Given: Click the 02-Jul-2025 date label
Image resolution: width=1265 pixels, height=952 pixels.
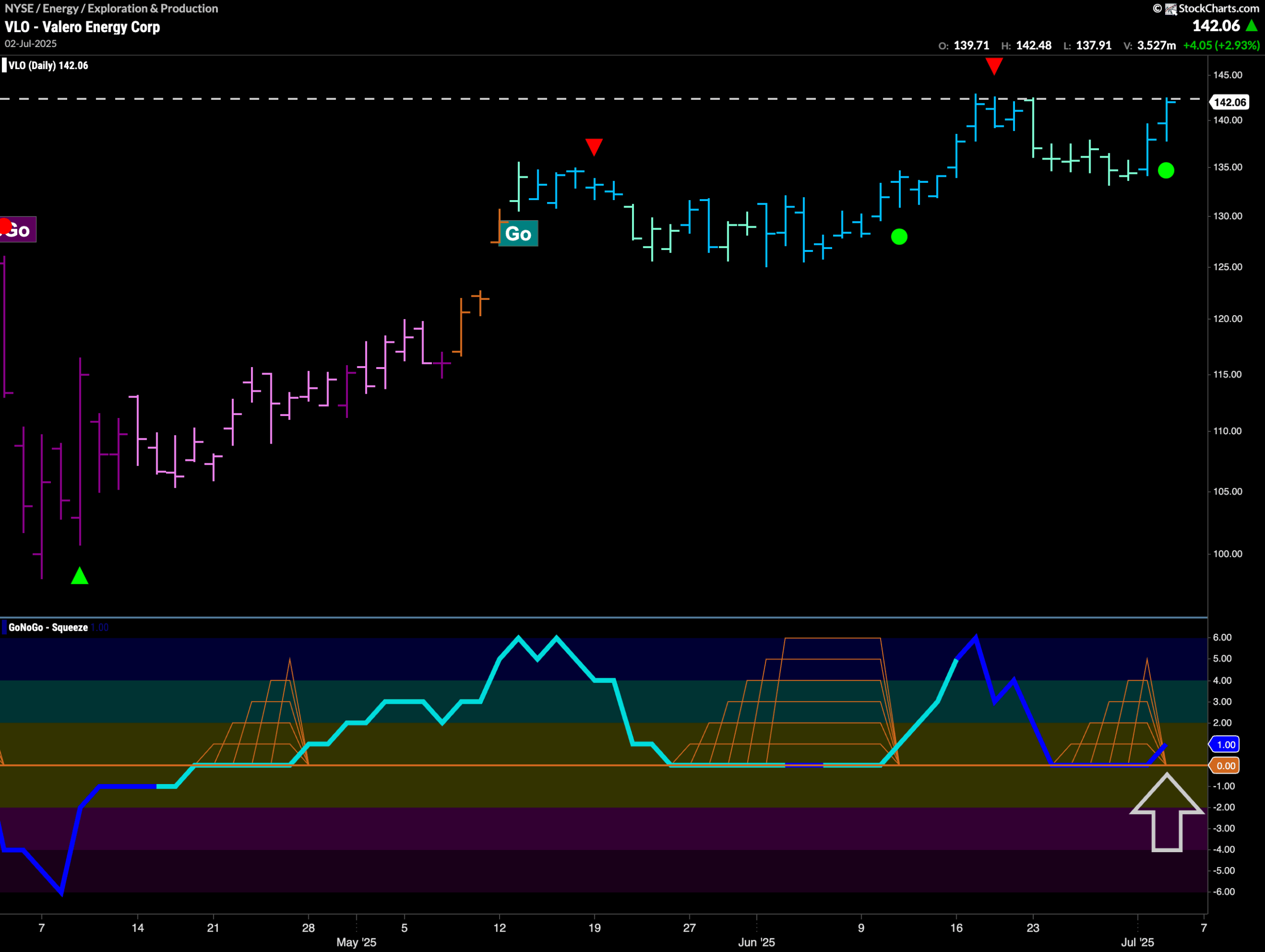Looking at the screenshot, I should (x=30, y=43).
